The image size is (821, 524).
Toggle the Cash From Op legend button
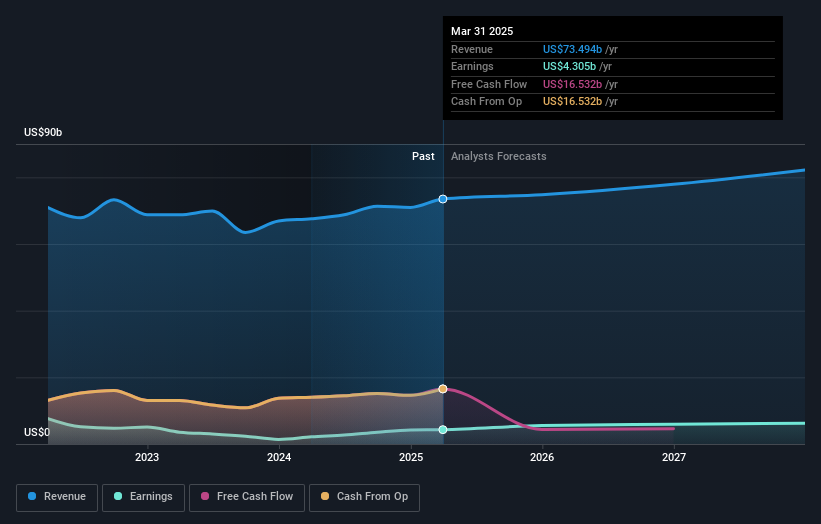point(364,497)
